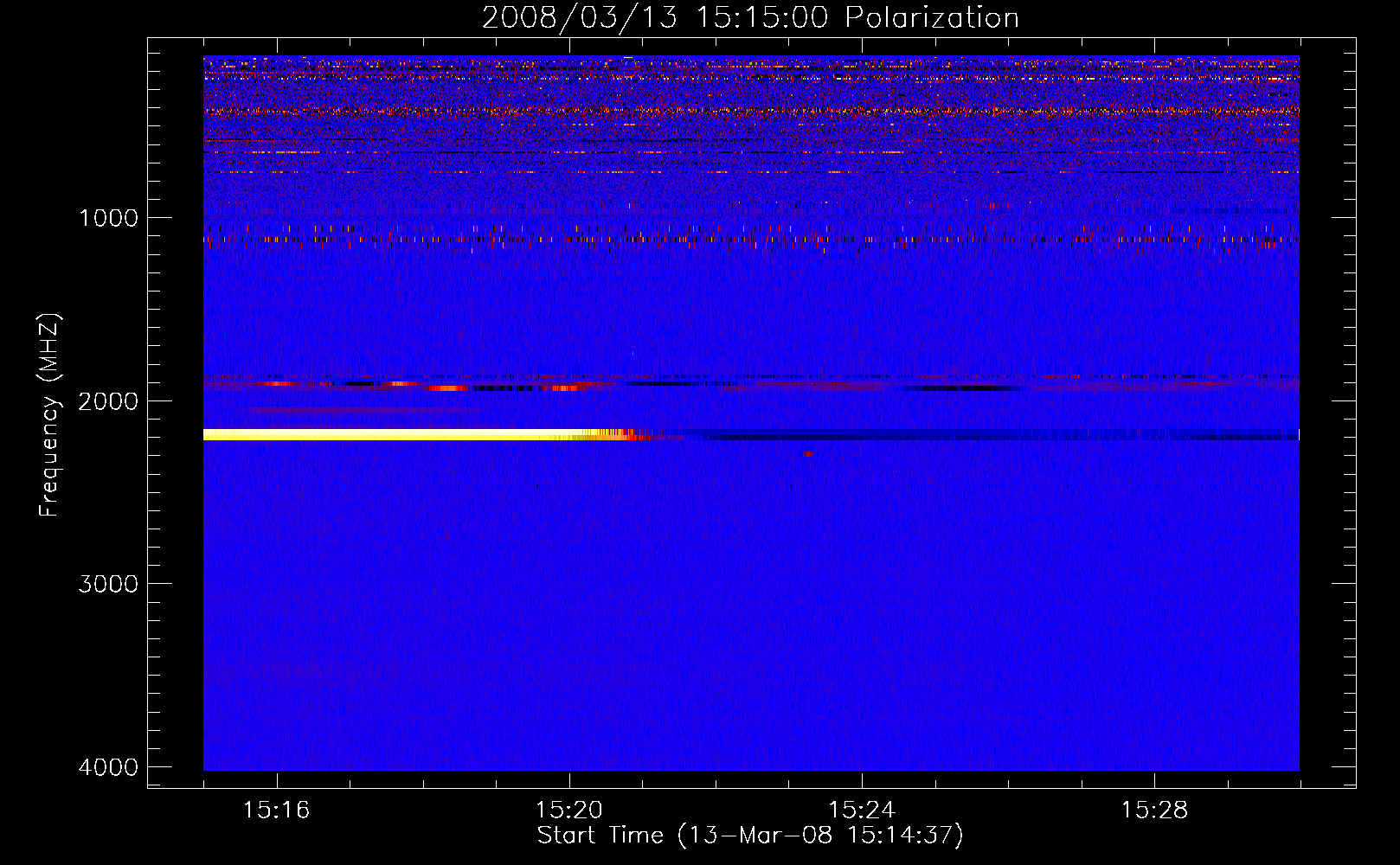Click the 2000 frequency tick label
1400x865 pixels.
point(108,400)
